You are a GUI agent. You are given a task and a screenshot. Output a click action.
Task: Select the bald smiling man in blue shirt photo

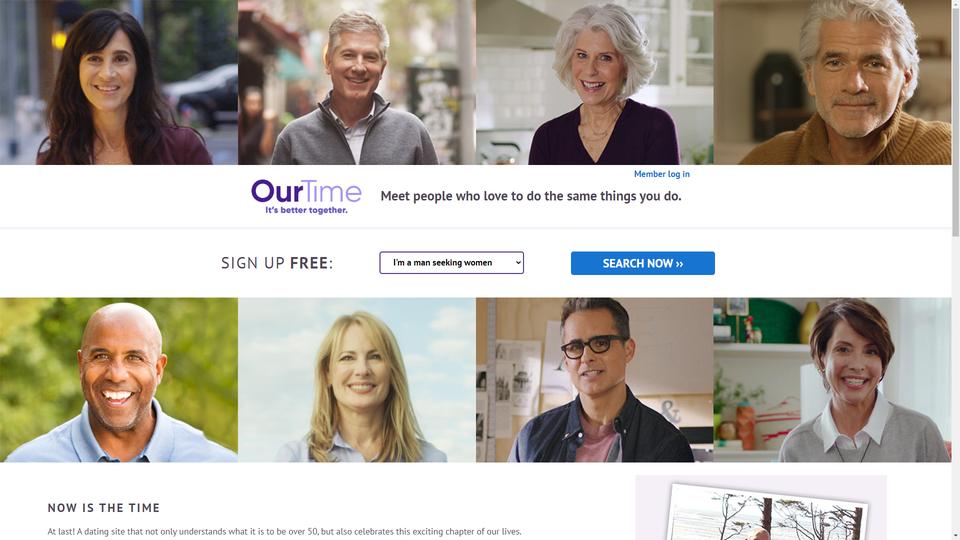pos(119,380)
